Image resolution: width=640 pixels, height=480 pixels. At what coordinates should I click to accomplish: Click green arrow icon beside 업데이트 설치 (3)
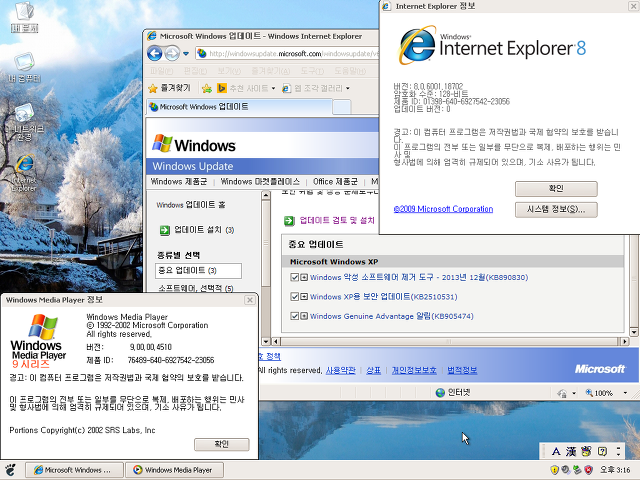[x=164, y=230]
